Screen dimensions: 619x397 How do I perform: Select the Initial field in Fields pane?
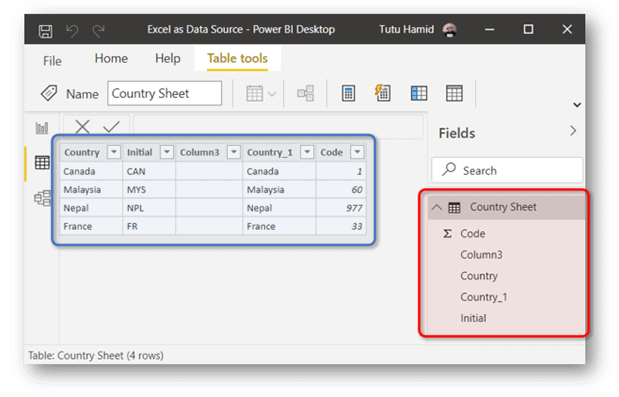[473, 318]
